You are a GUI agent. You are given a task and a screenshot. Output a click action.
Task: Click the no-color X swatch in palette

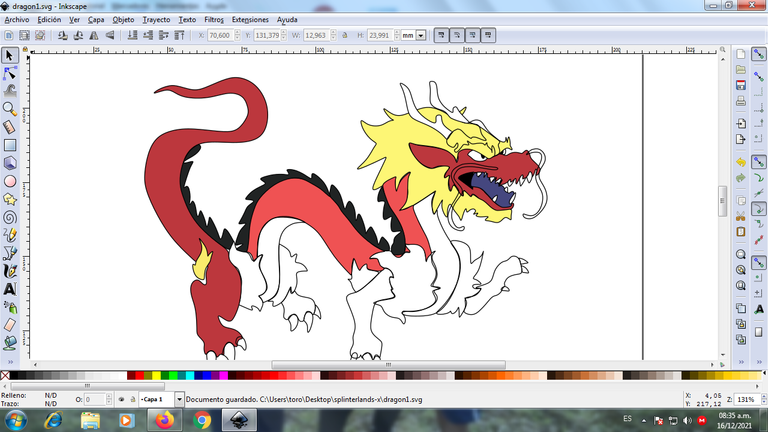(x=5, y=376)
